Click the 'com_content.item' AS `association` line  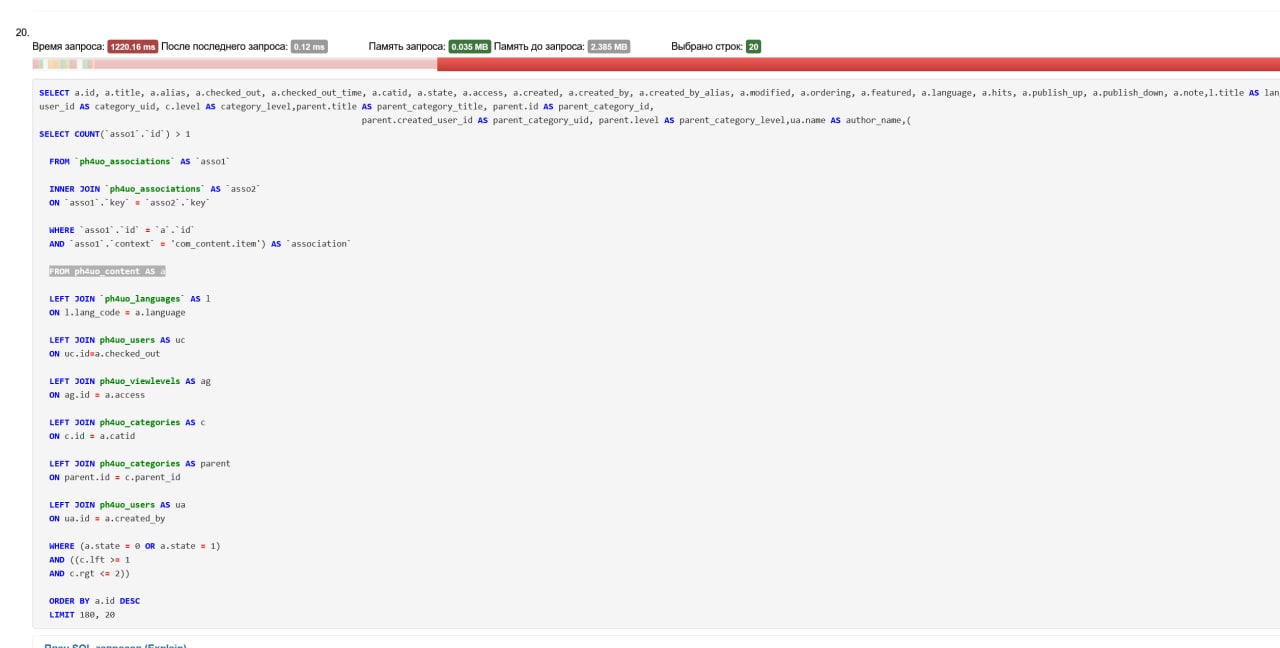200,244
